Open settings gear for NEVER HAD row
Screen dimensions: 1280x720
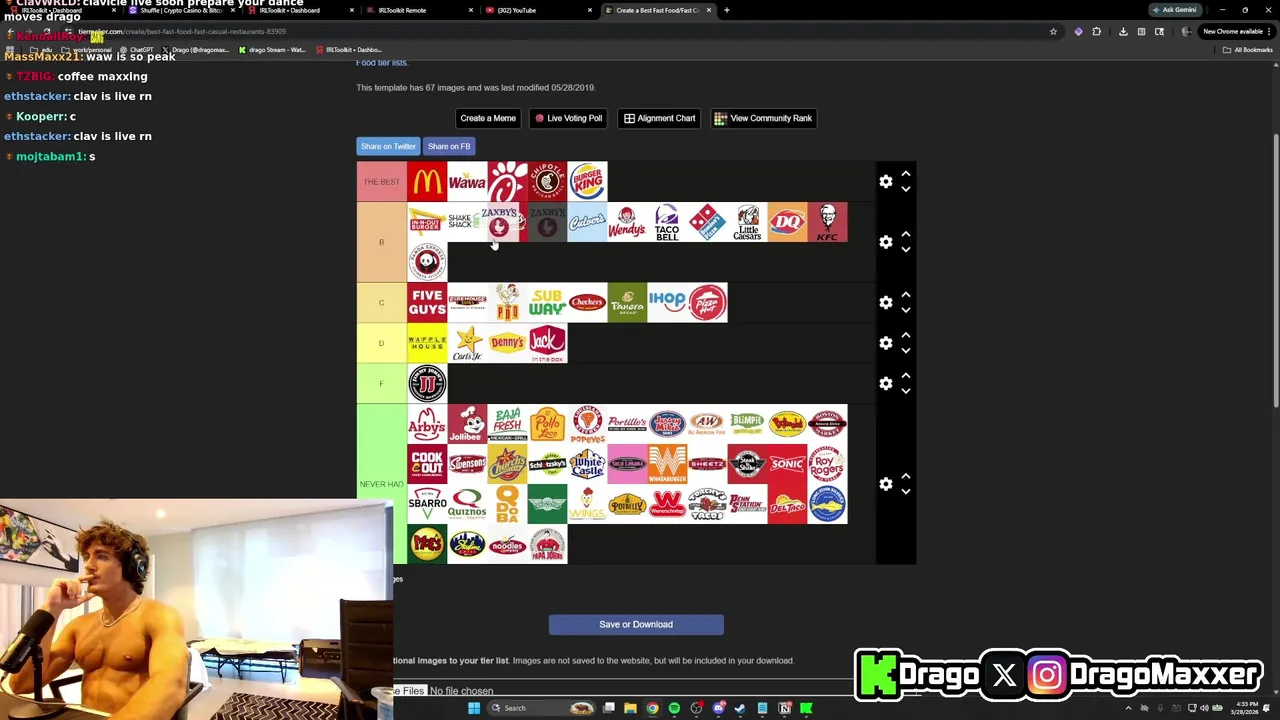886,484
